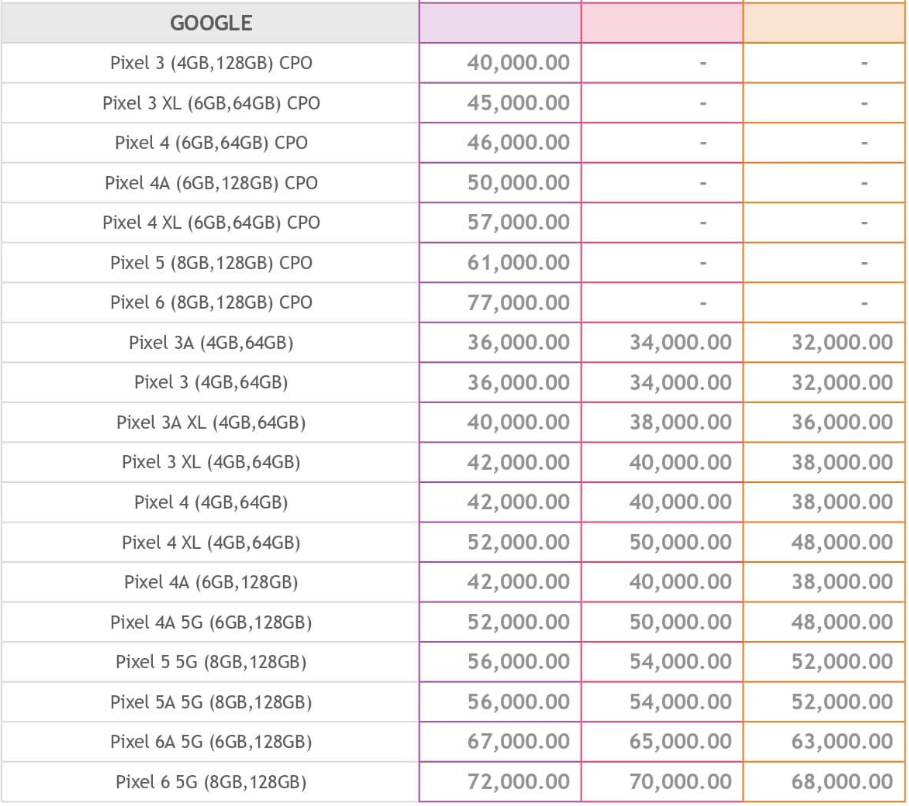Click the 48,000.00 price for Pixel 4 XL

click(x=842, y=542)
